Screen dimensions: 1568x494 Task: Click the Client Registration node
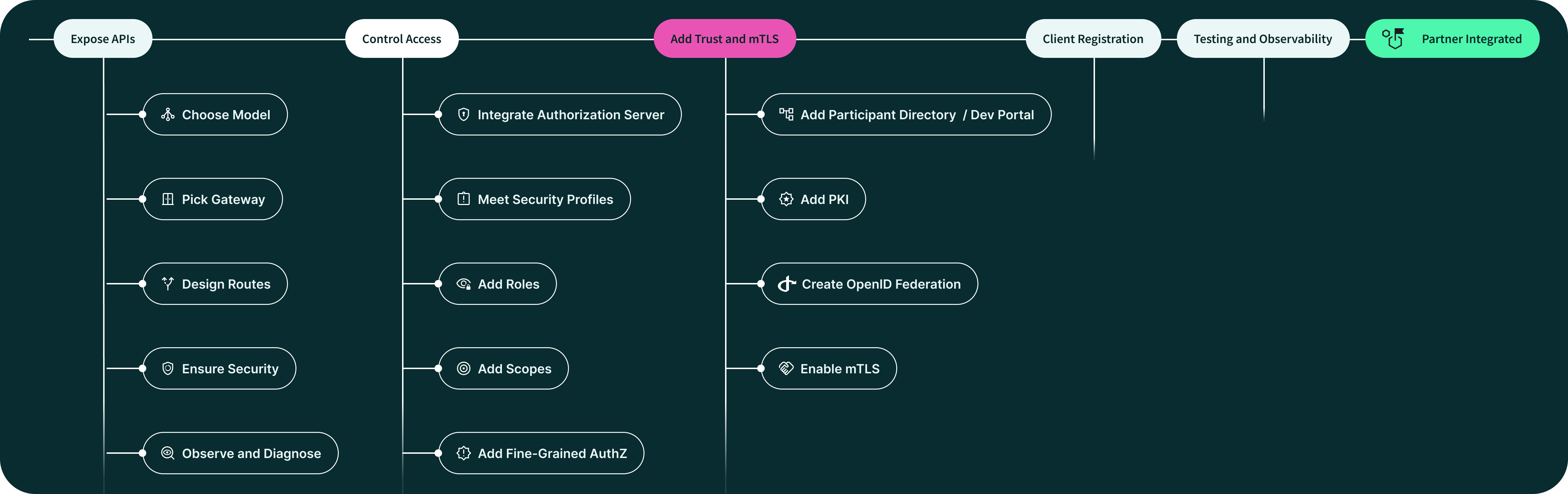[x=1093, y=38]
